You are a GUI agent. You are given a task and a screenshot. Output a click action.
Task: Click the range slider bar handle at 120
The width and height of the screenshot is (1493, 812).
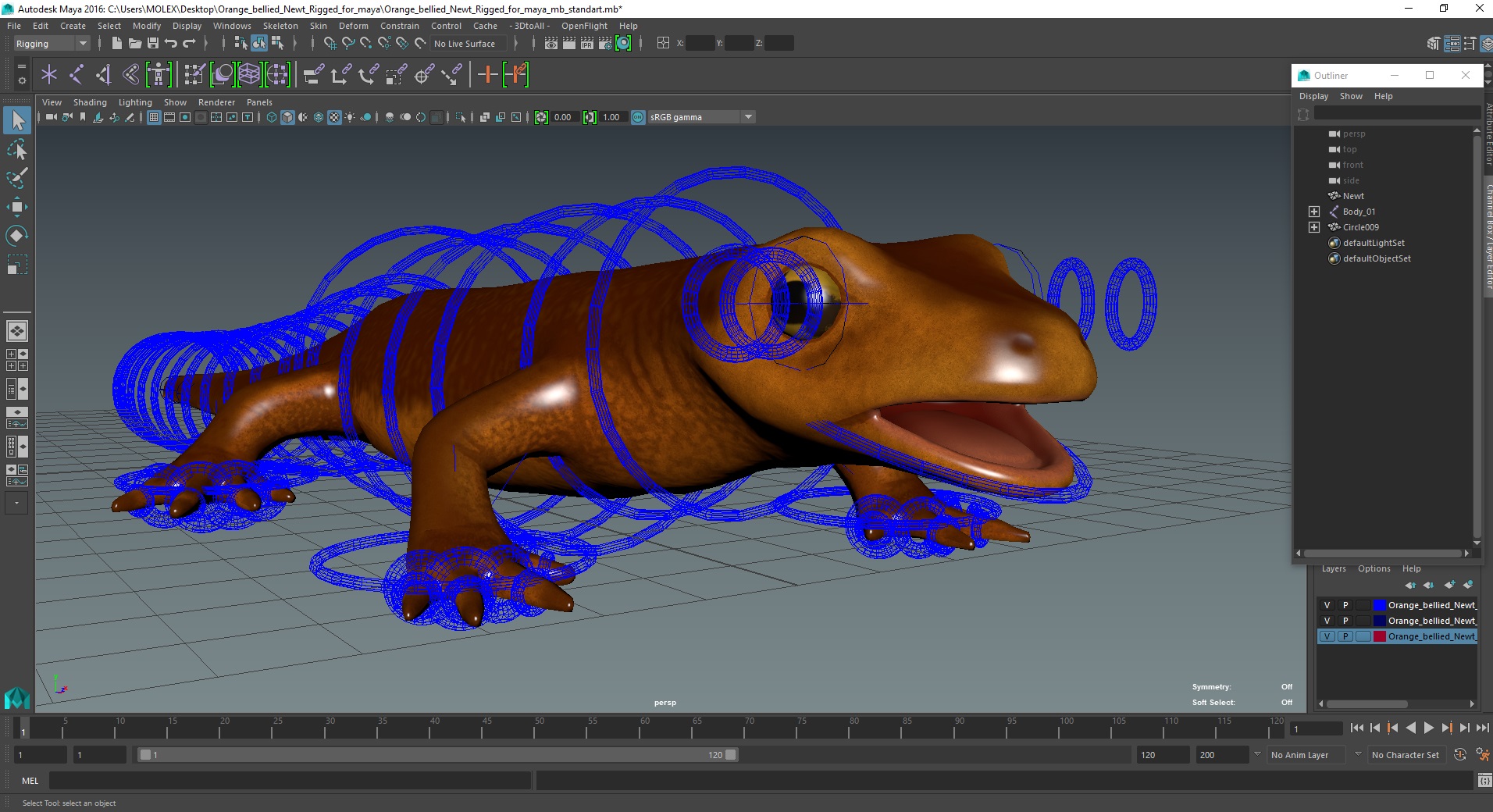click(731, 755)
